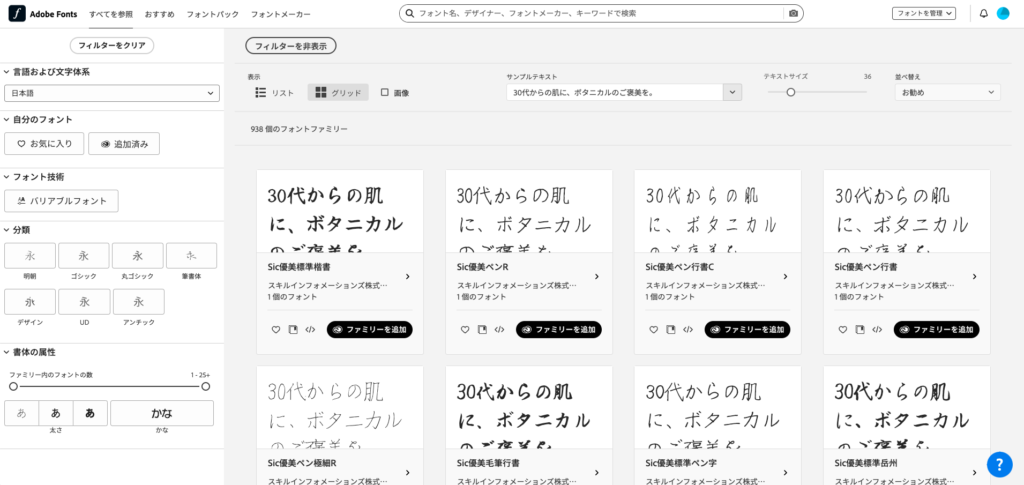Toggle the バリアブルフォント filter
This screenshot has height=485, width=1024.
[x=61, y=201]
